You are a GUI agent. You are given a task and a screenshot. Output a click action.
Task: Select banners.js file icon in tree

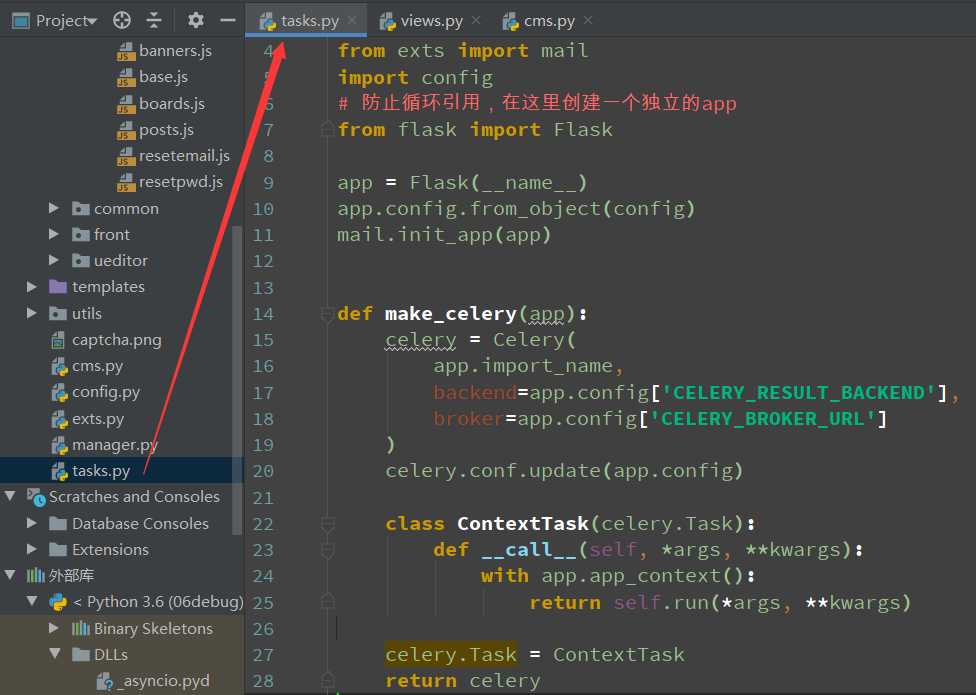(126, 50)
